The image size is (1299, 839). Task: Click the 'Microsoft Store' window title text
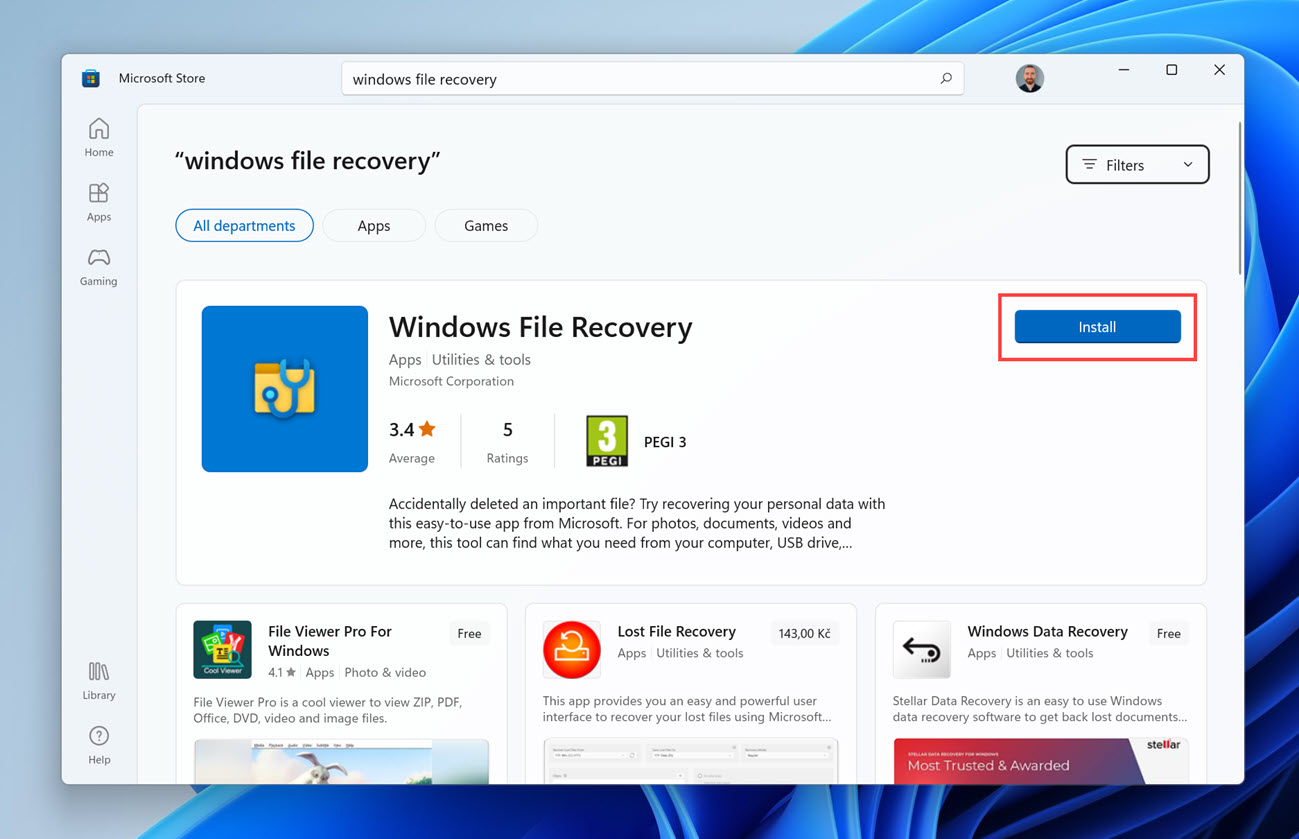click(x=162, y=78)
